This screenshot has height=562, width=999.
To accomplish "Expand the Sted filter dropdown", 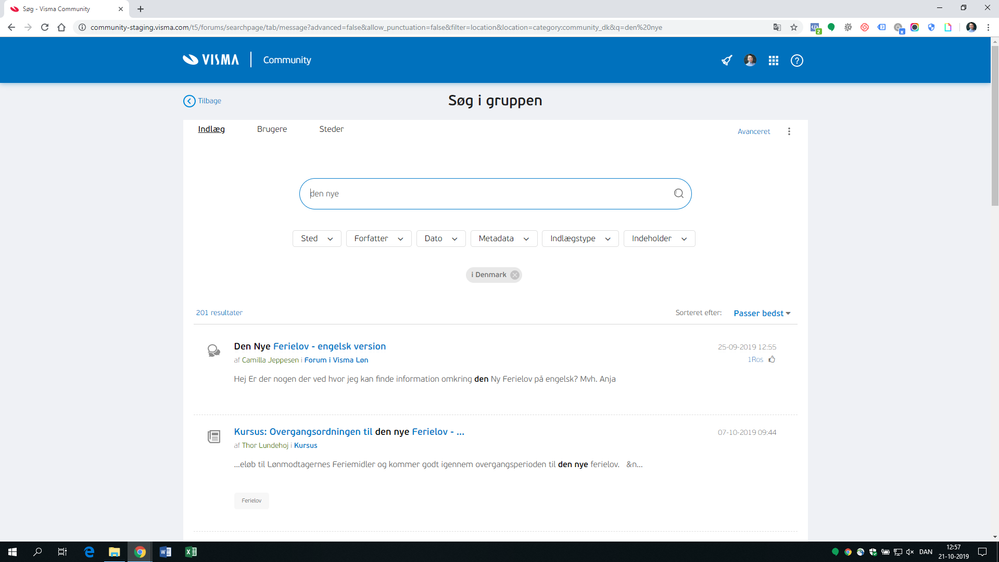I will click(x=317, y=238).
